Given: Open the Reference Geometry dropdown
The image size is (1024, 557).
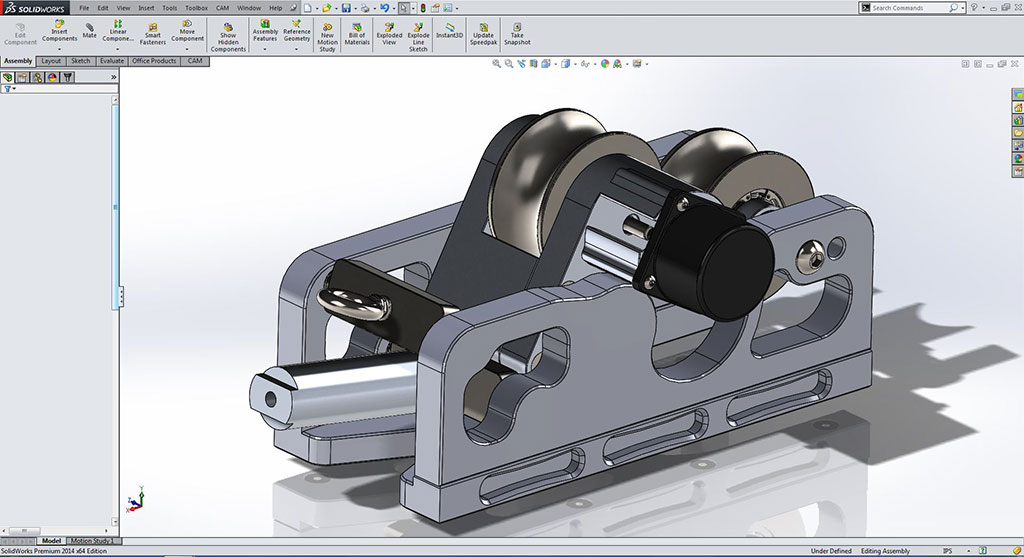Looking at the screenshot, I should (x=297, y=48).
